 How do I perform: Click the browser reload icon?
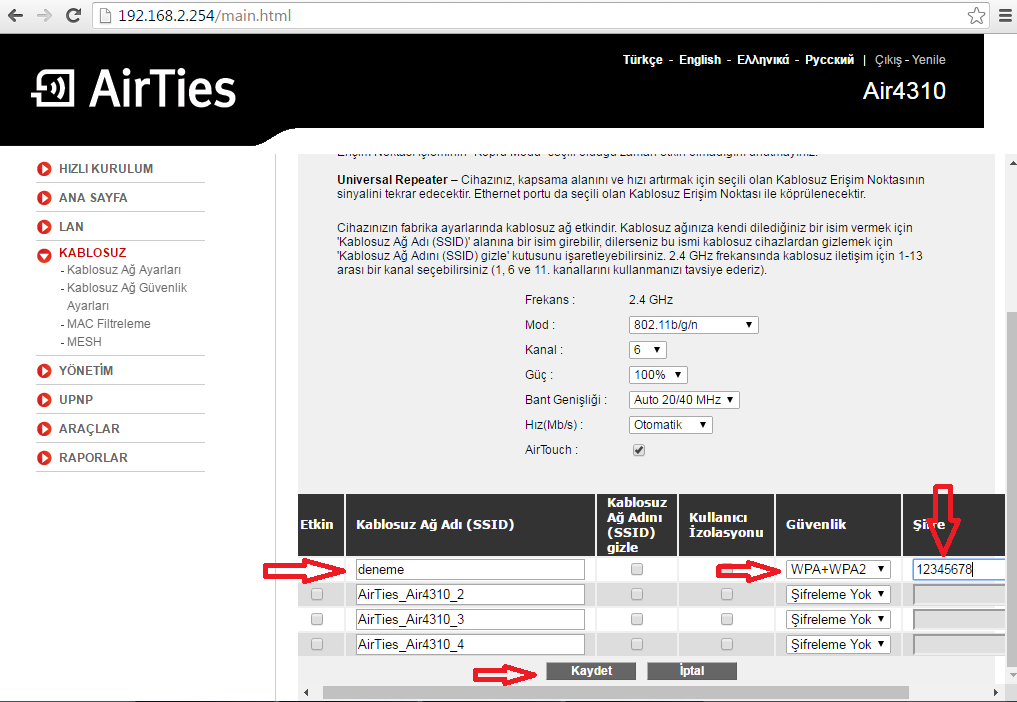[73, 16]
